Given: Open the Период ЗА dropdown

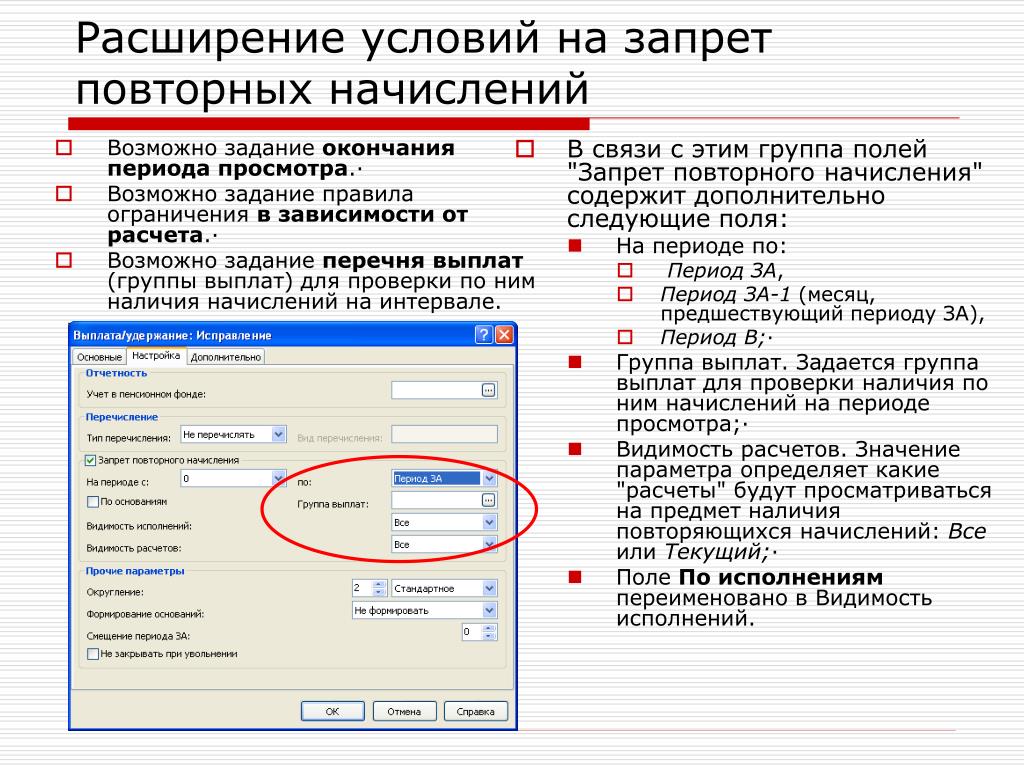Looking at the screenshot, I should (x=489, y=479).
